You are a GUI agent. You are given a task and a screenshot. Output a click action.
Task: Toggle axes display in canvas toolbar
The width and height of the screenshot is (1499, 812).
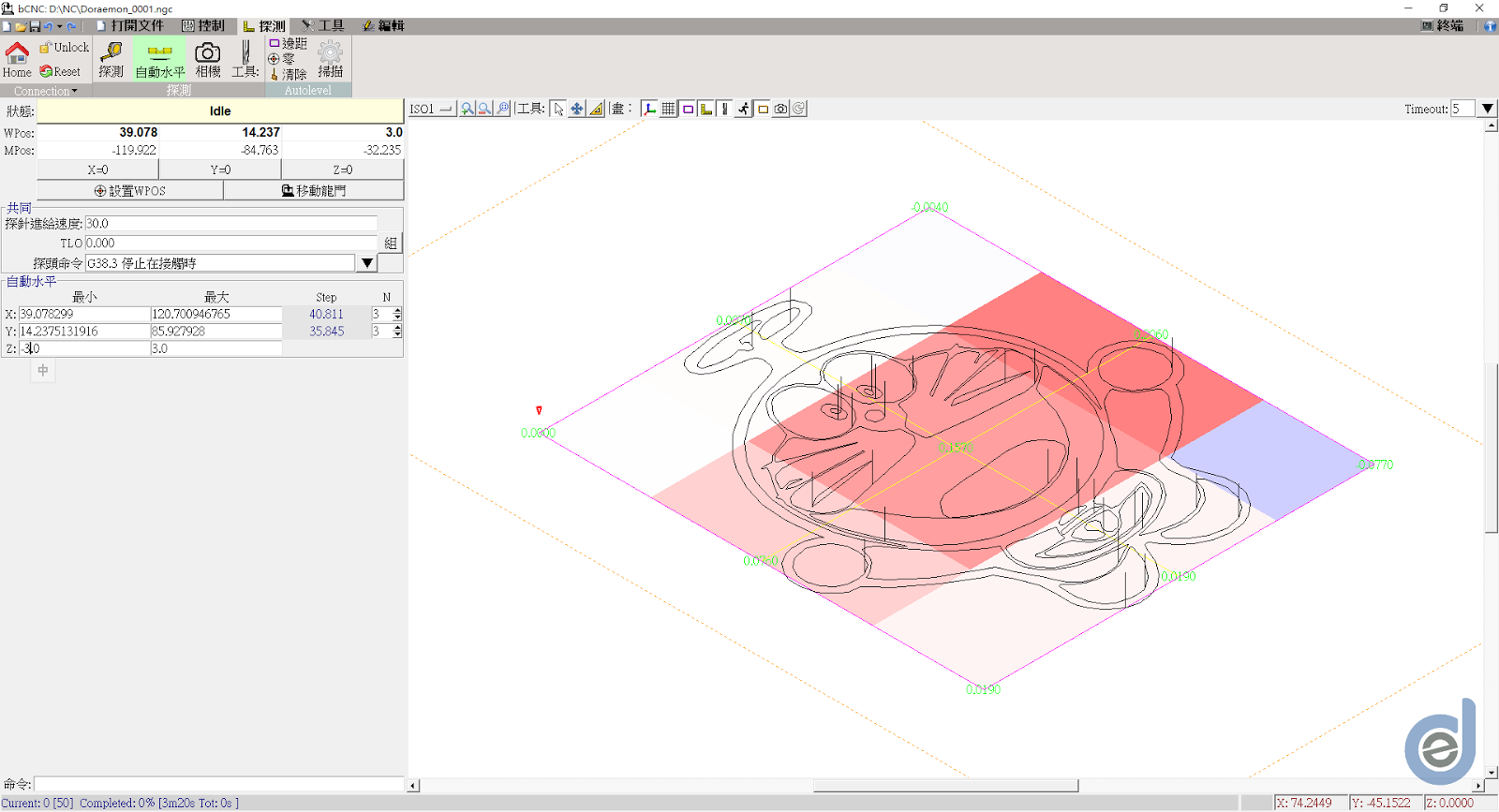point(649,109)
